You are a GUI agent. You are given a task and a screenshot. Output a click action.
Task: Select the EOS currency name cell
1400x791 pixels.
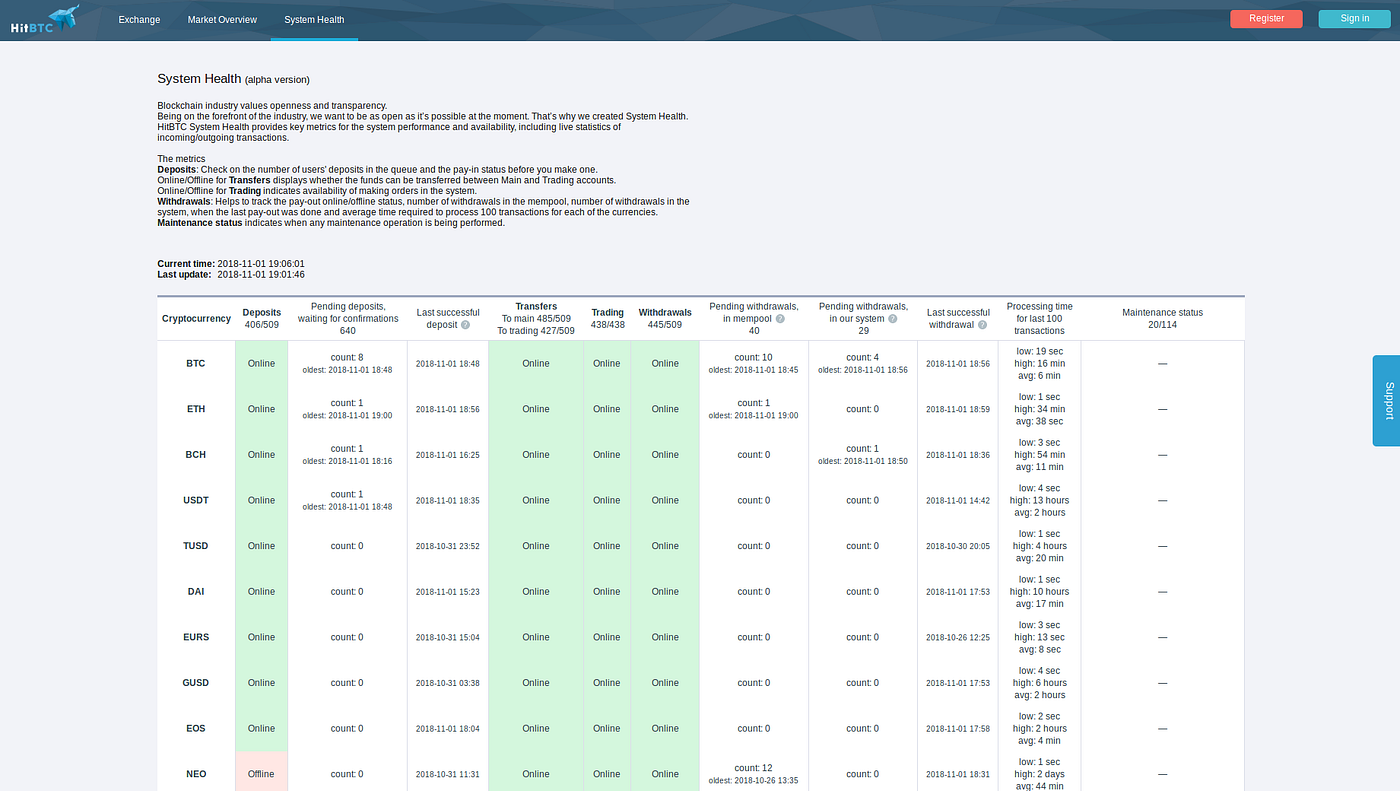click(x=196, y=728)
